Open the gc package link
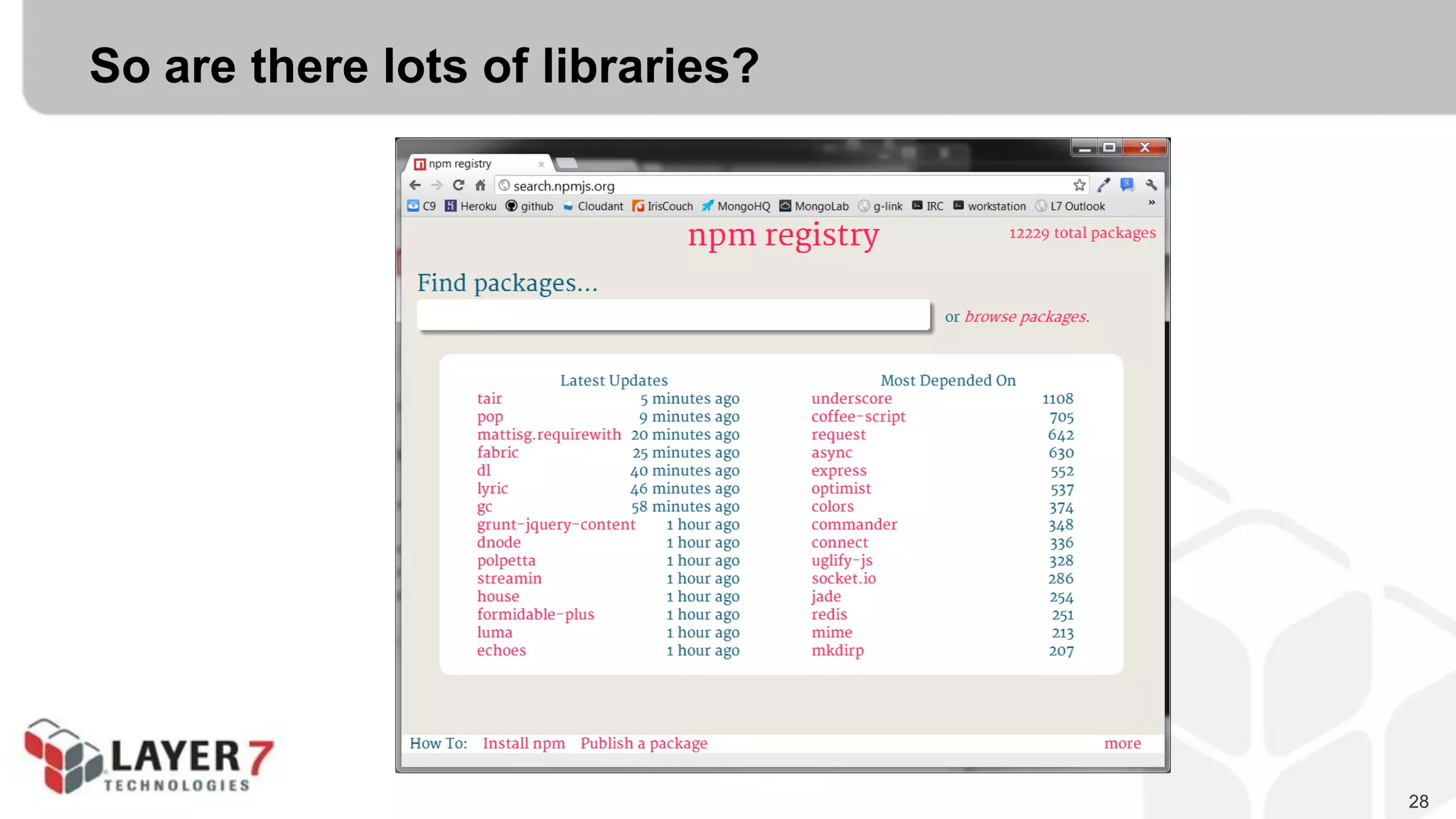 pyautogui.click(x=484, y=507)
